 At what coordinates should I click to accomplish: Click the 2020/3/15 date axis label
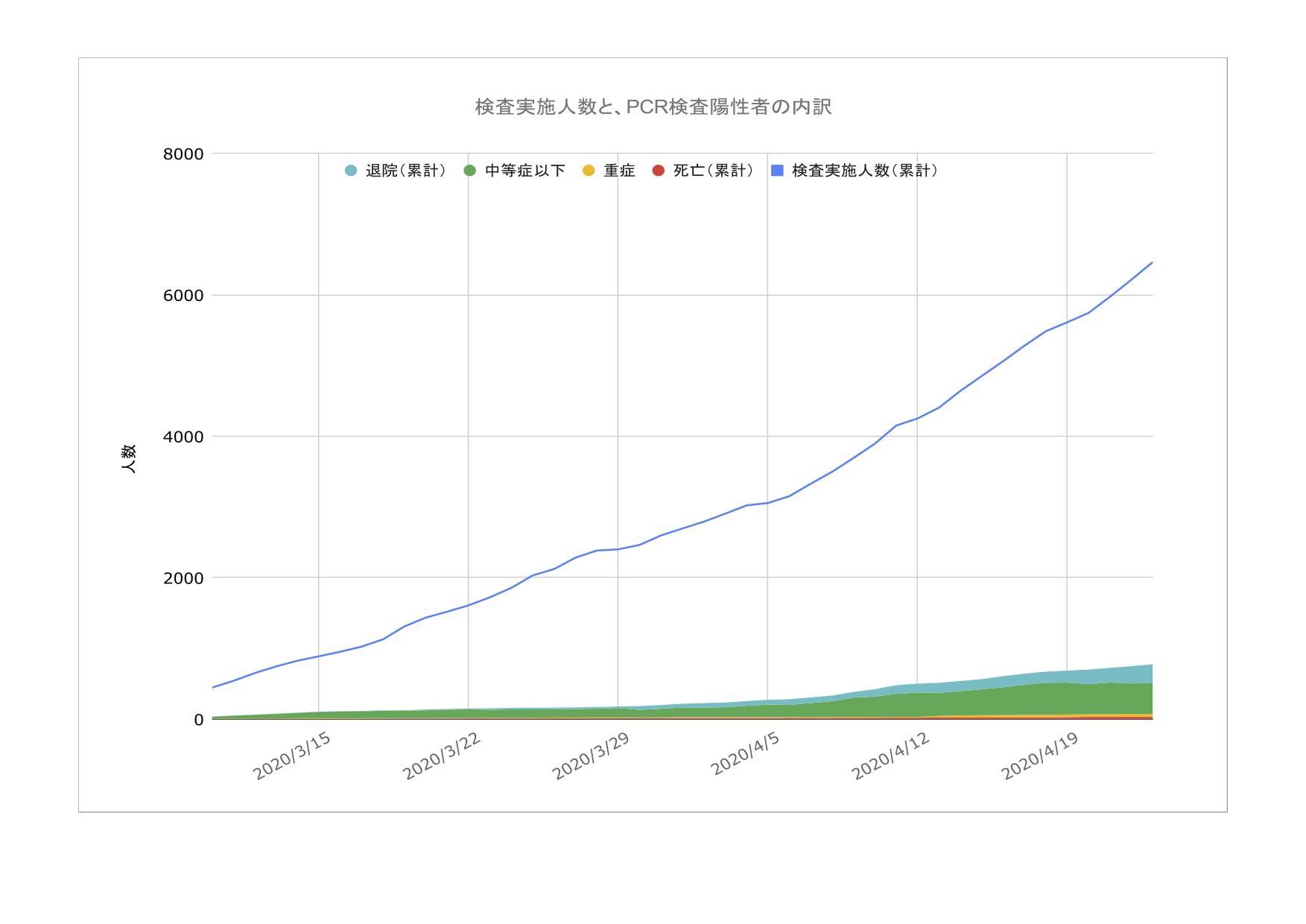292,756
